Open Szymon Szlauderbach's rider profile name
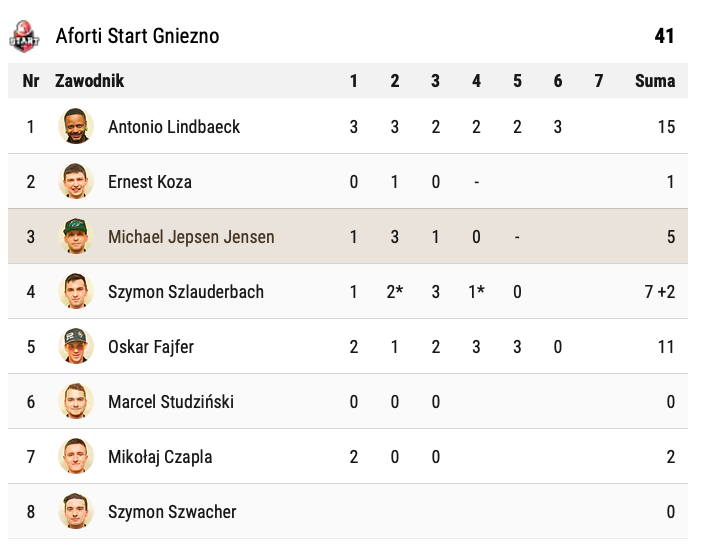701x556 pixels. coord(186,292)
